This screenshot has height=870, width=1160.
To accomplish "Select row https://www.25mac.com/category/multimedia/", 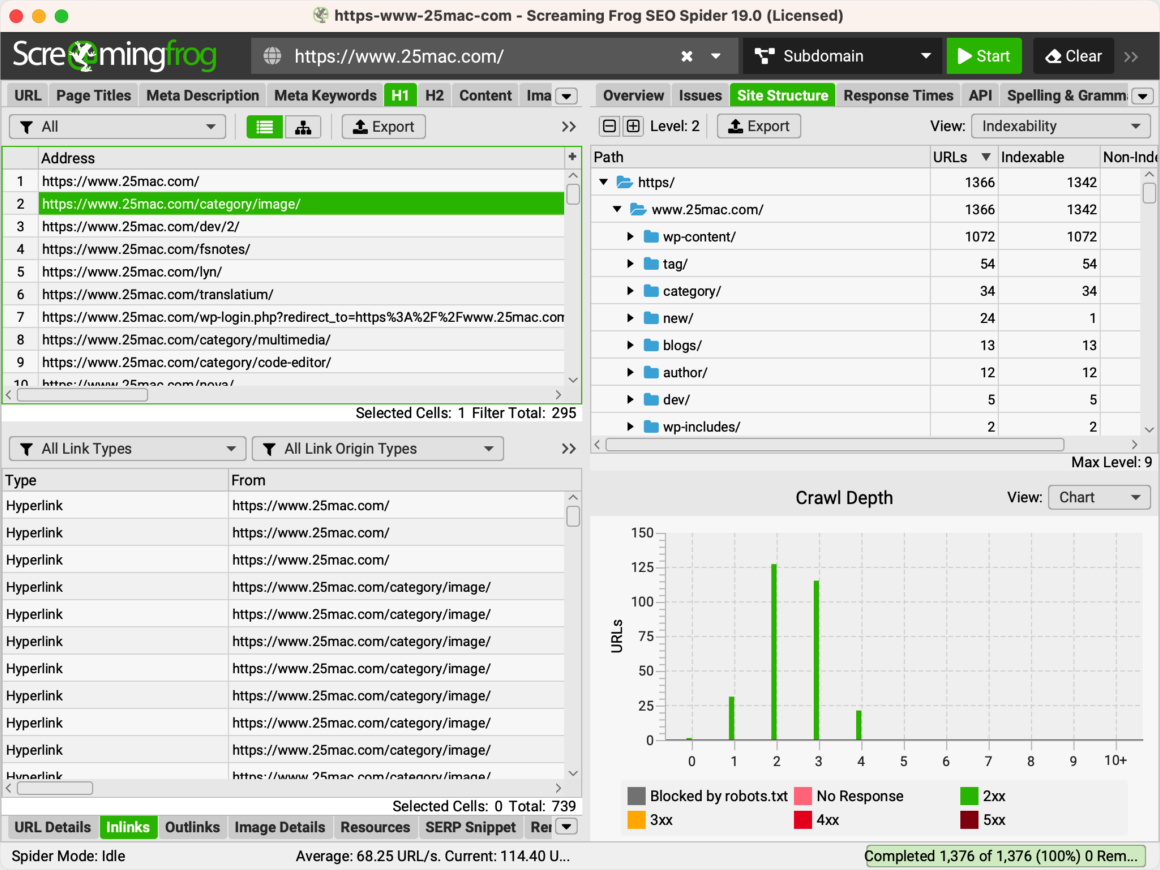I will pyautogui.click(x=301, y=340).
